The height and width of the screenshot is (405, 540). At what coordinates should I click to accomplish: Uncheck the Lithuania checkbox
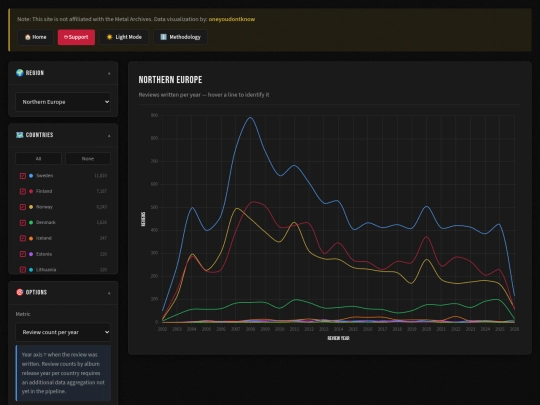pyautogui.click(x=23, y=270)
